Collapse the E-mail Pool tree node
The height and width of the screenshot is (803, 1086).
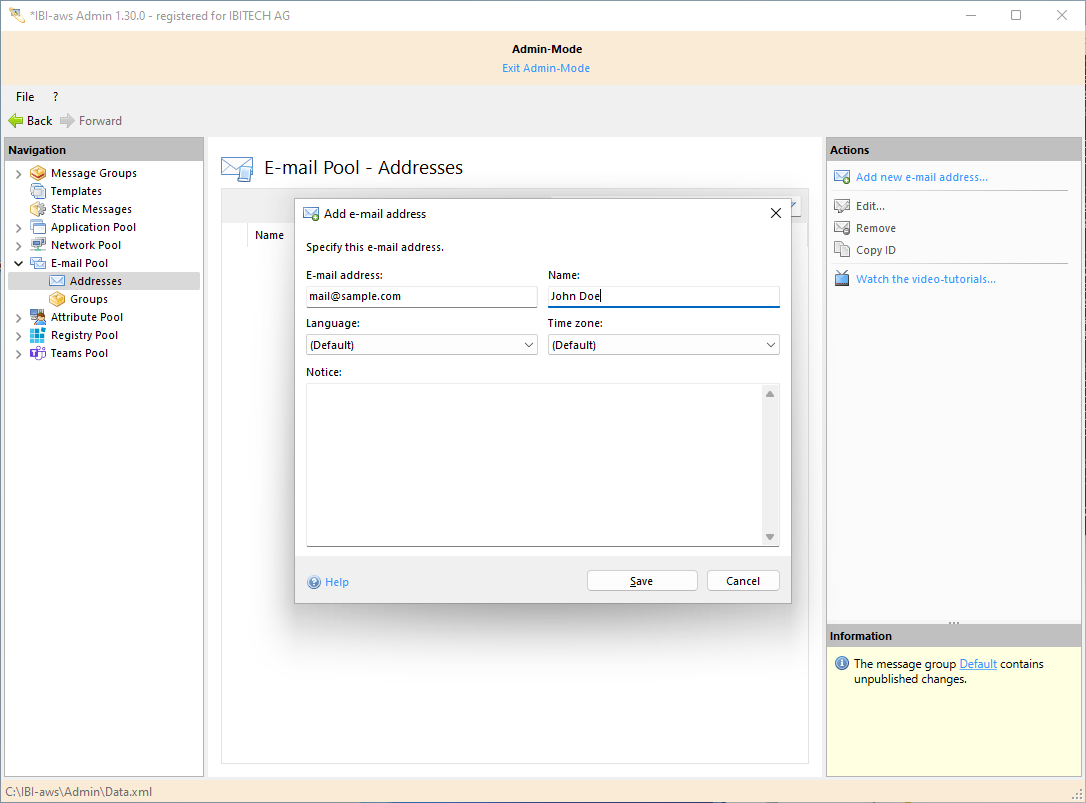pyautogui.click(x=18, y=264)
